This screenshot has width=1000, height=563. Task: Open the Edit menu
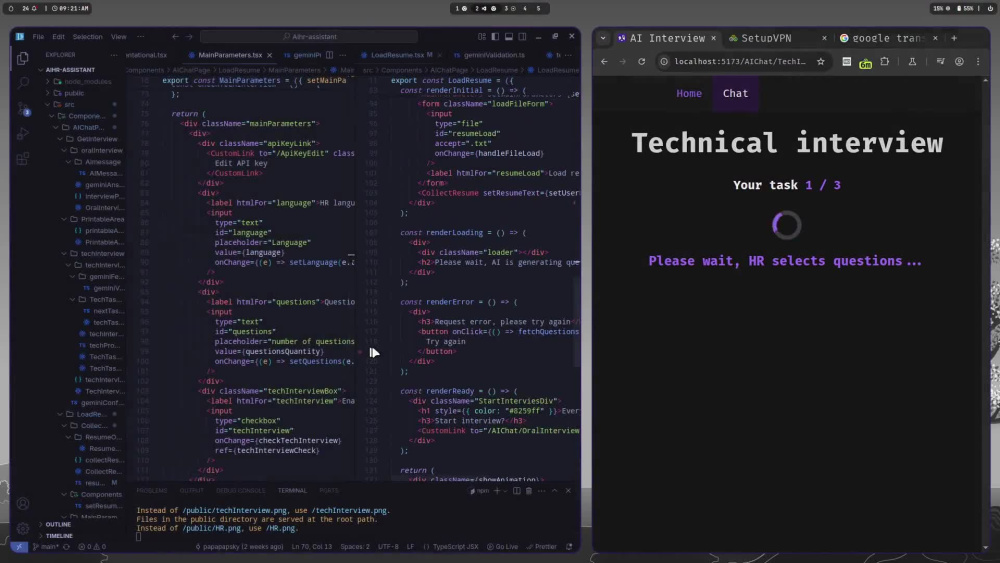click(59, 36)
